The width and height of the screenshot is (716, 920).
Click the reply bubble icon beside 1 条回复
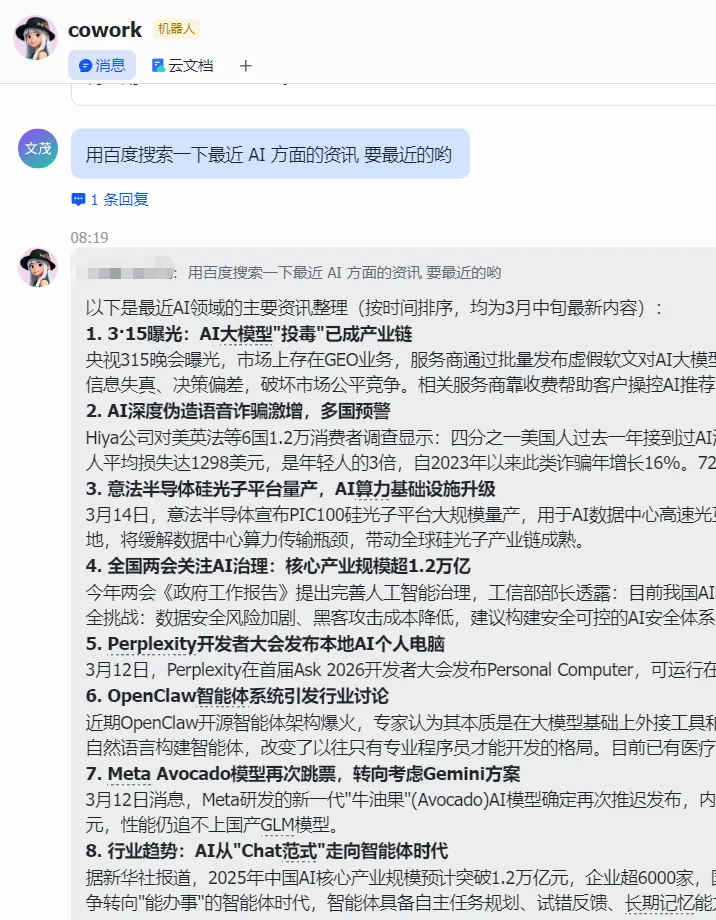click(78, 199)
